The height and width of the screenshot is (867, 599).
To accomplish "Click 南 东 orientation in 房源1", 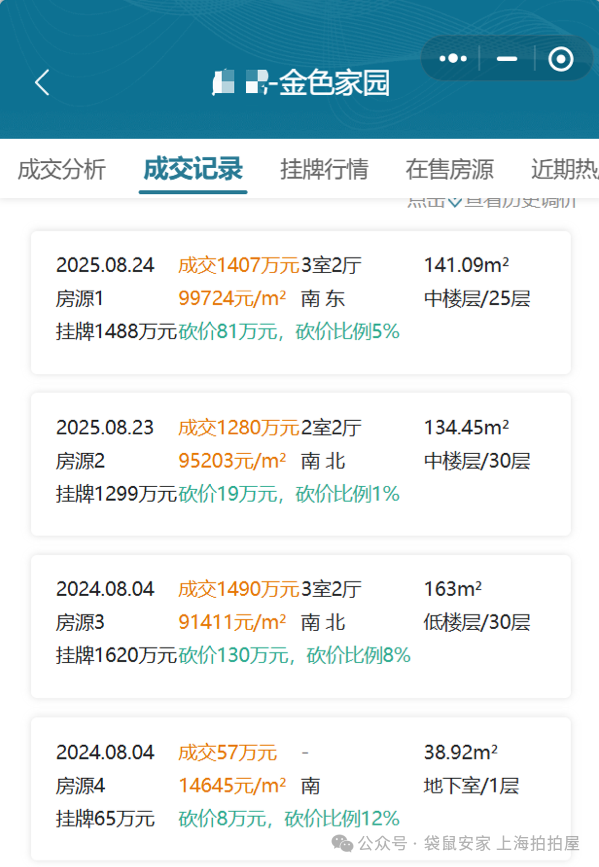I will (323, 299).
